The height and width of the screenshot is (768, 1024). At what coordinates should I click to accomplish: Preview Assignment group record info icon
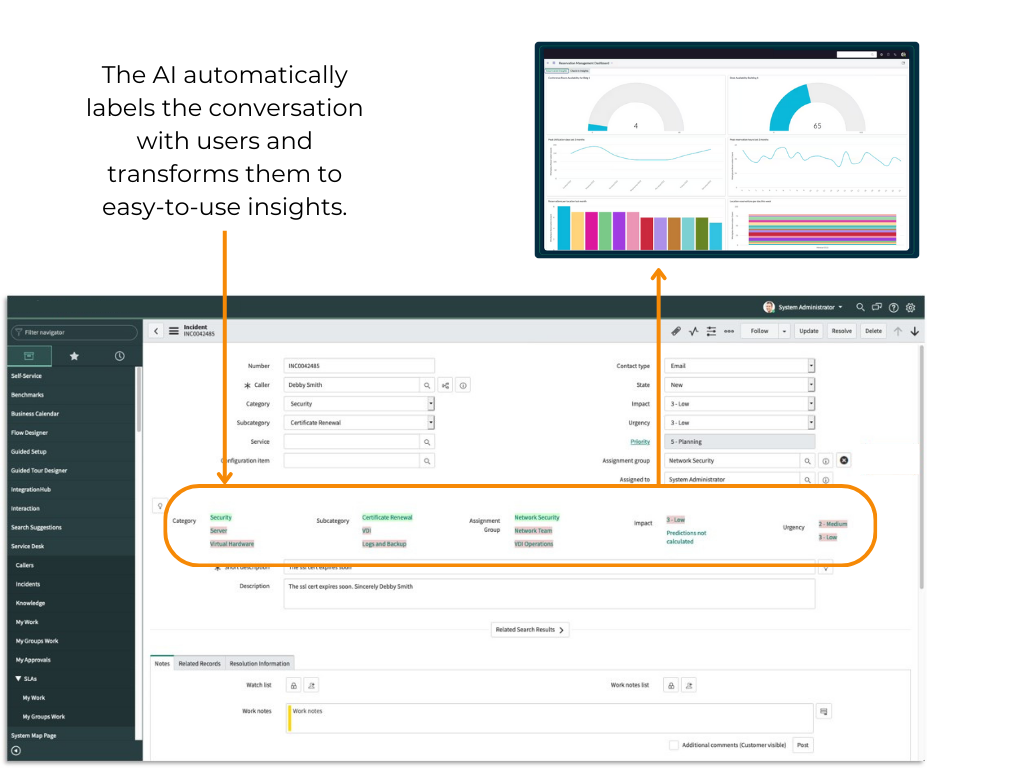(825, 461)
